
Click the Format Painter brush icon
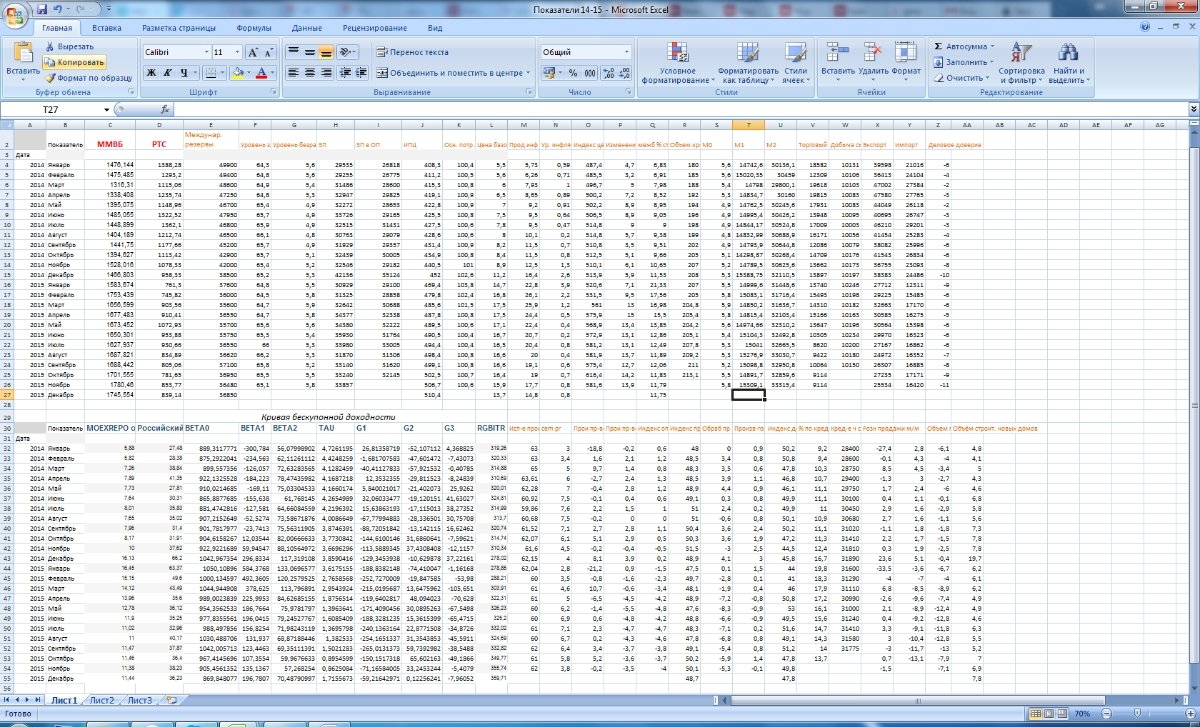[49, 77]
